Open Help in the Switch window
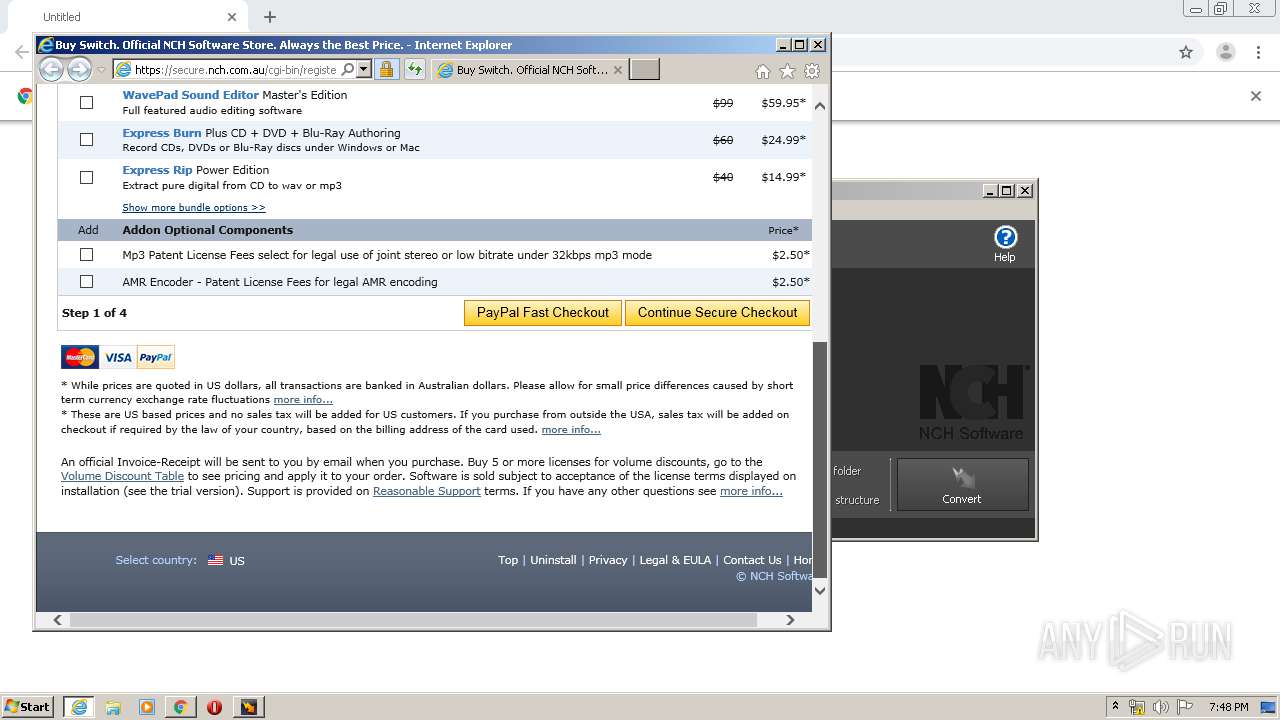The width and height of the screenshot is (1280, 720). point(1005,243)
